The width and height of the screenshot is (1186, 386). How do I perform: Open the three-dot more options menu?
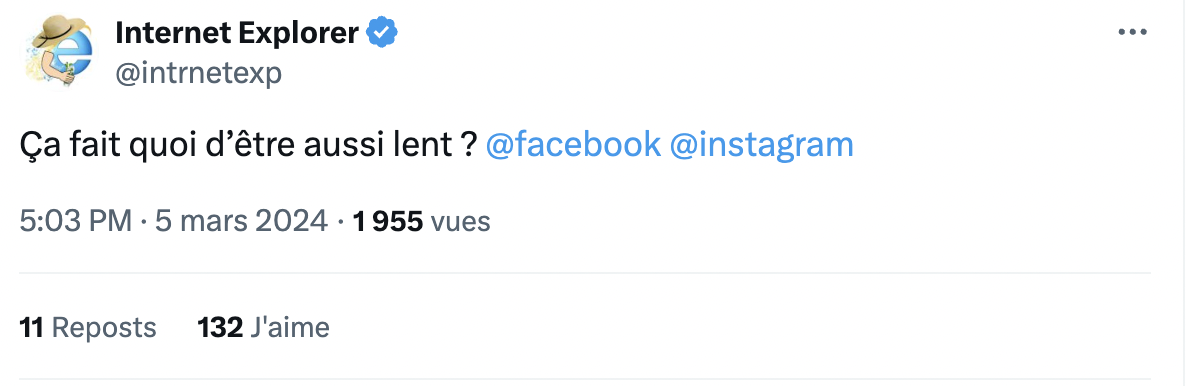(1132, 33)
